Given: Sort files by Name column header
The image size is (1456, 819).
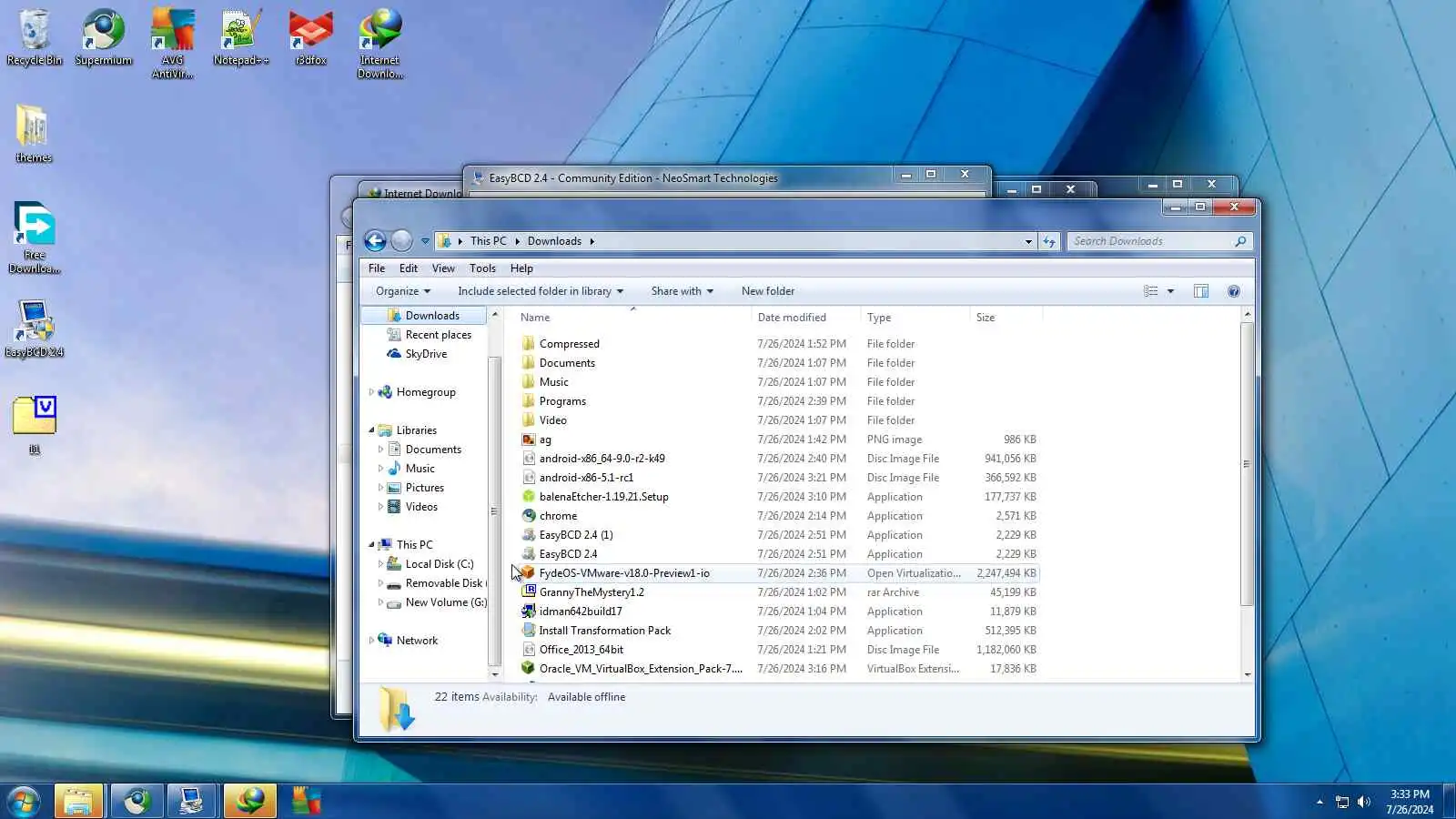Looking at the screenshot, I should pos(632,318).
